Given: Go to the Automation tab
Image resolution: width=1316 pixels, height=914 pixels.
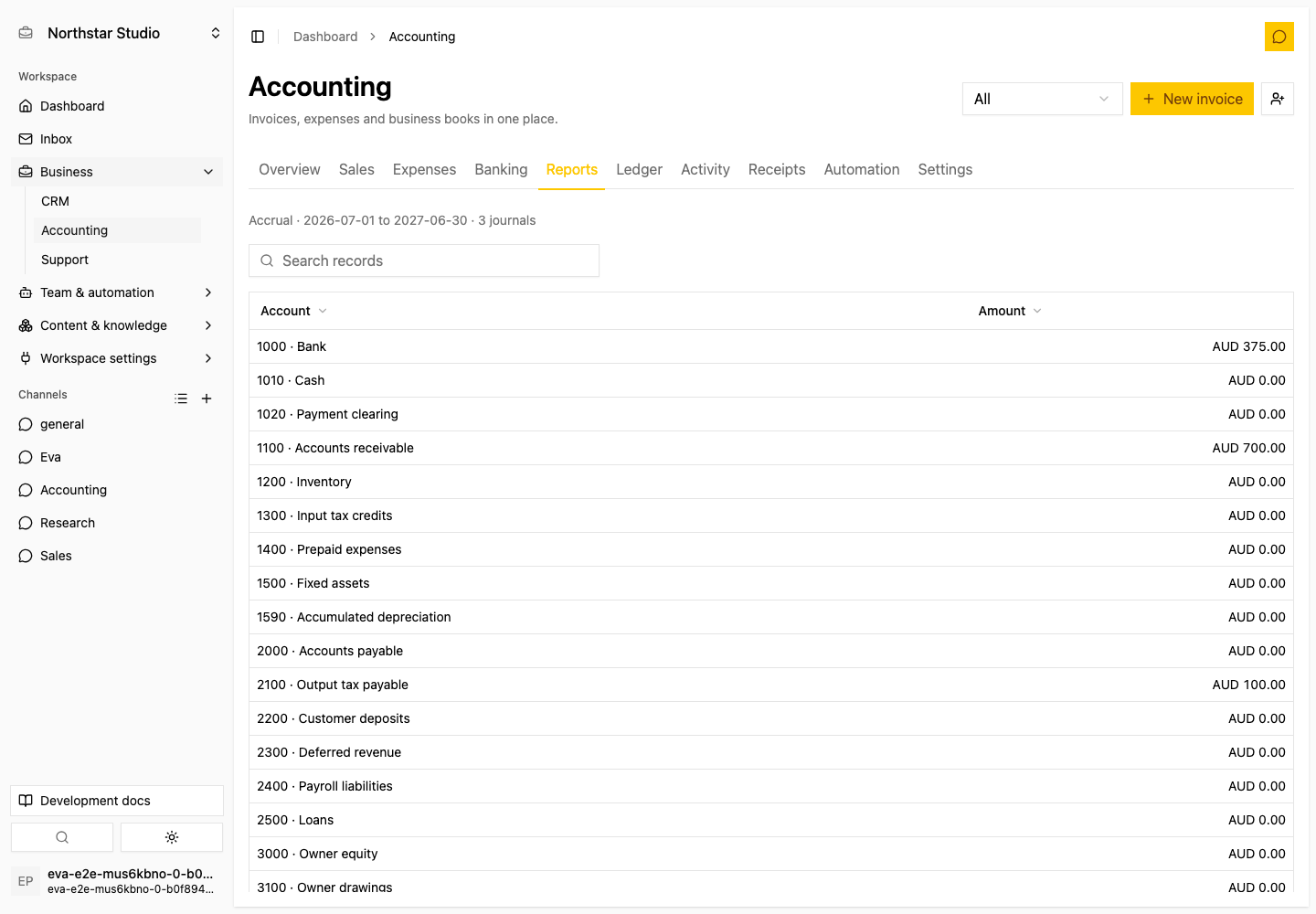Looking at the screenshot, I should [x=862, y=169].
